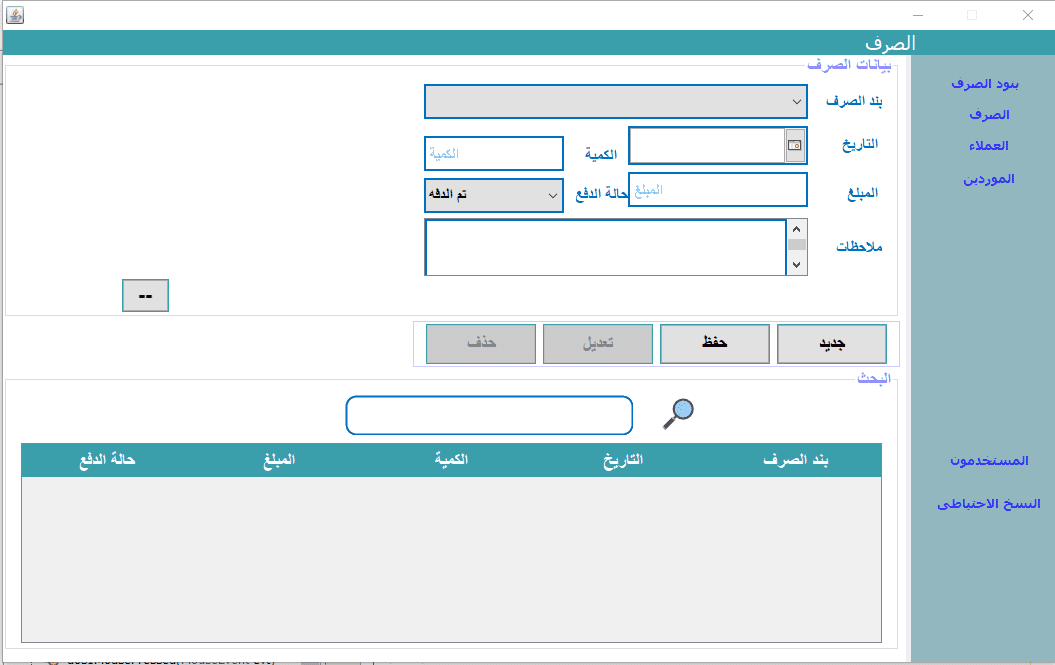Screen dimensions: 1055x665
Task: Sort by بند الصرف column header
Action: click(795, 460)
